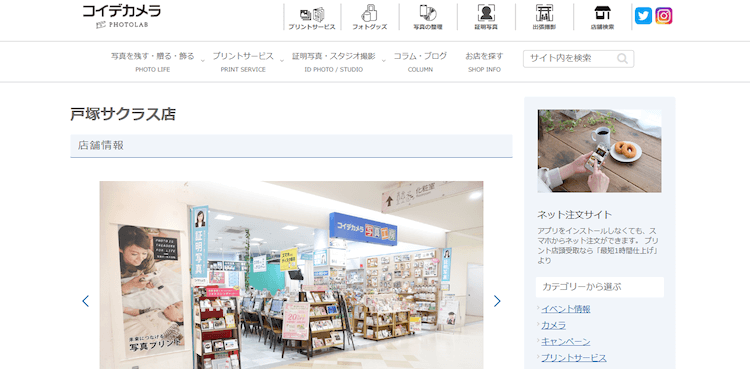Click the プリントサービス icon in header
This screenshot has width=750, height=369.
point(312,17)
